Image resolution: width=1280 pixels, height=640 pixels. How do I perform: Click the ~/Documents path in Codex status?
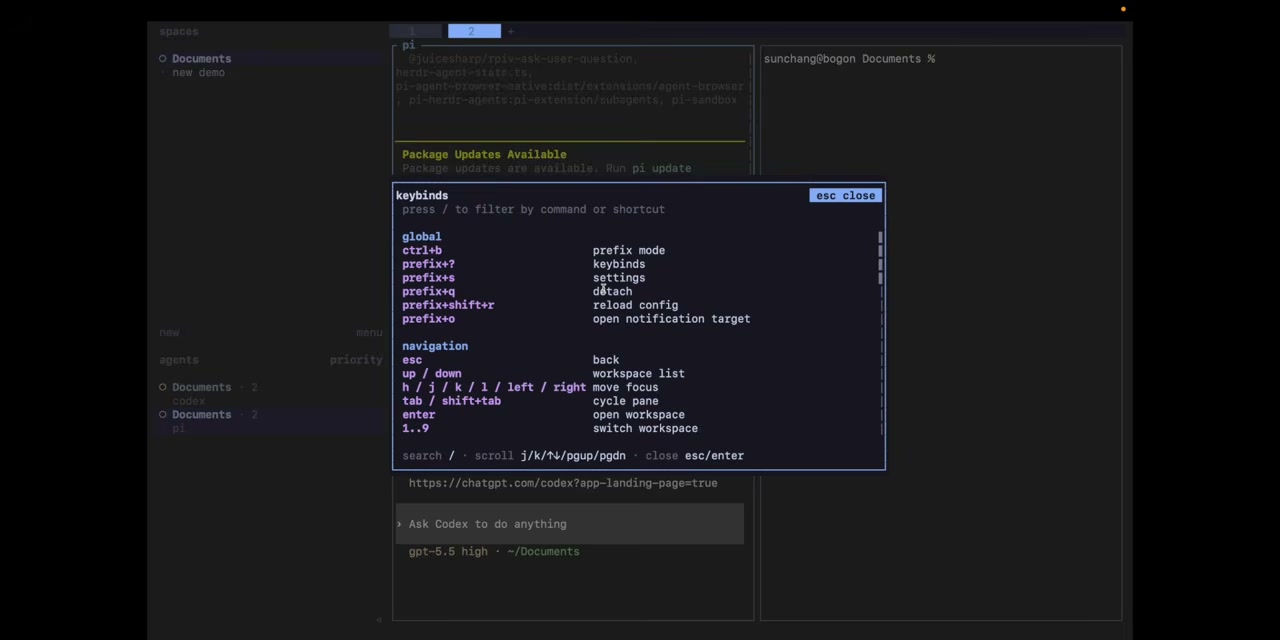click(x=543, y=551)
